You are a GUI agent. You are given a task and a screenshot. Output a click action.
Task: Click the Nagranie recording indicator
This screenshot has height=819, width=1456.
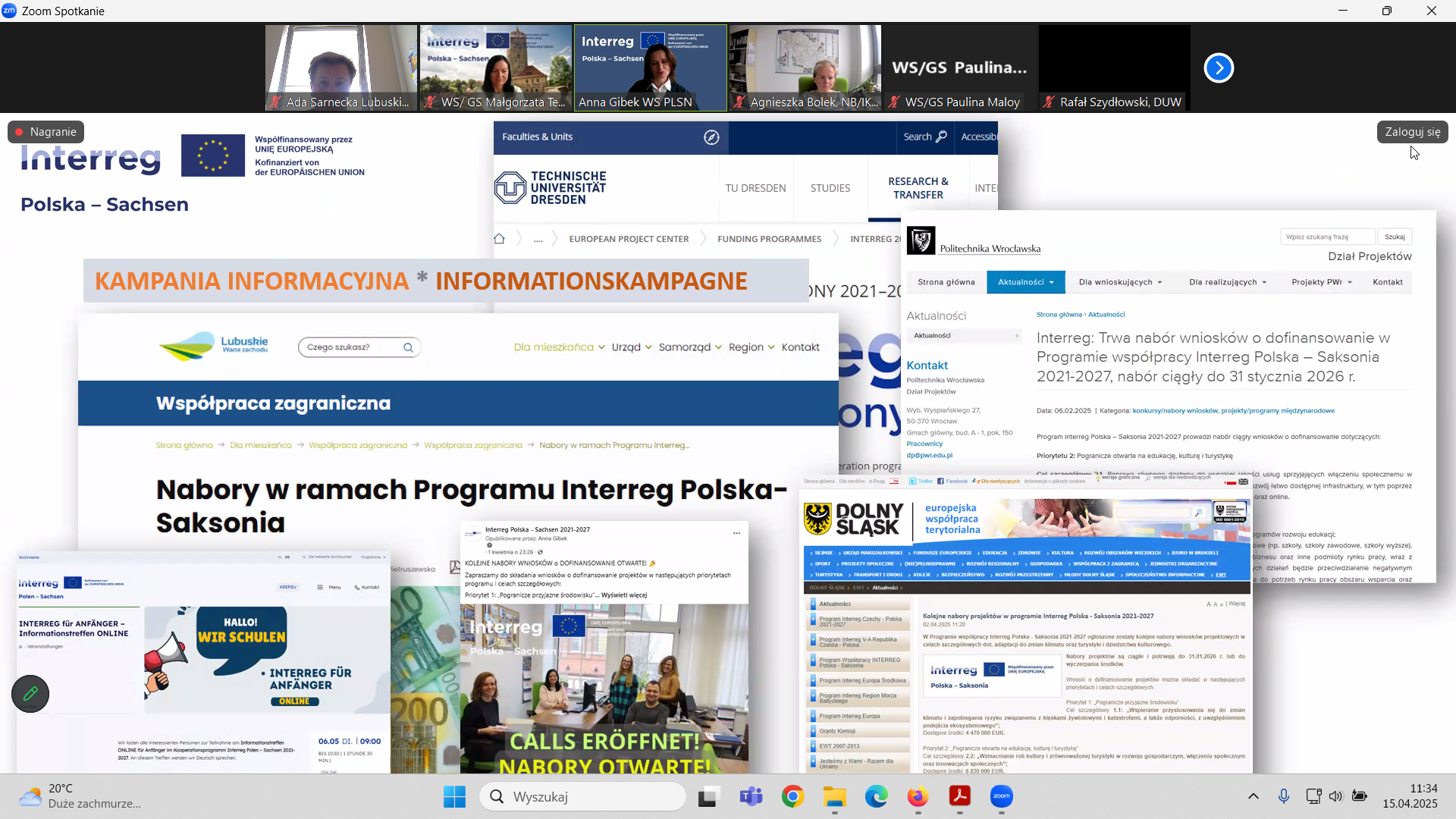coord(46,132)
